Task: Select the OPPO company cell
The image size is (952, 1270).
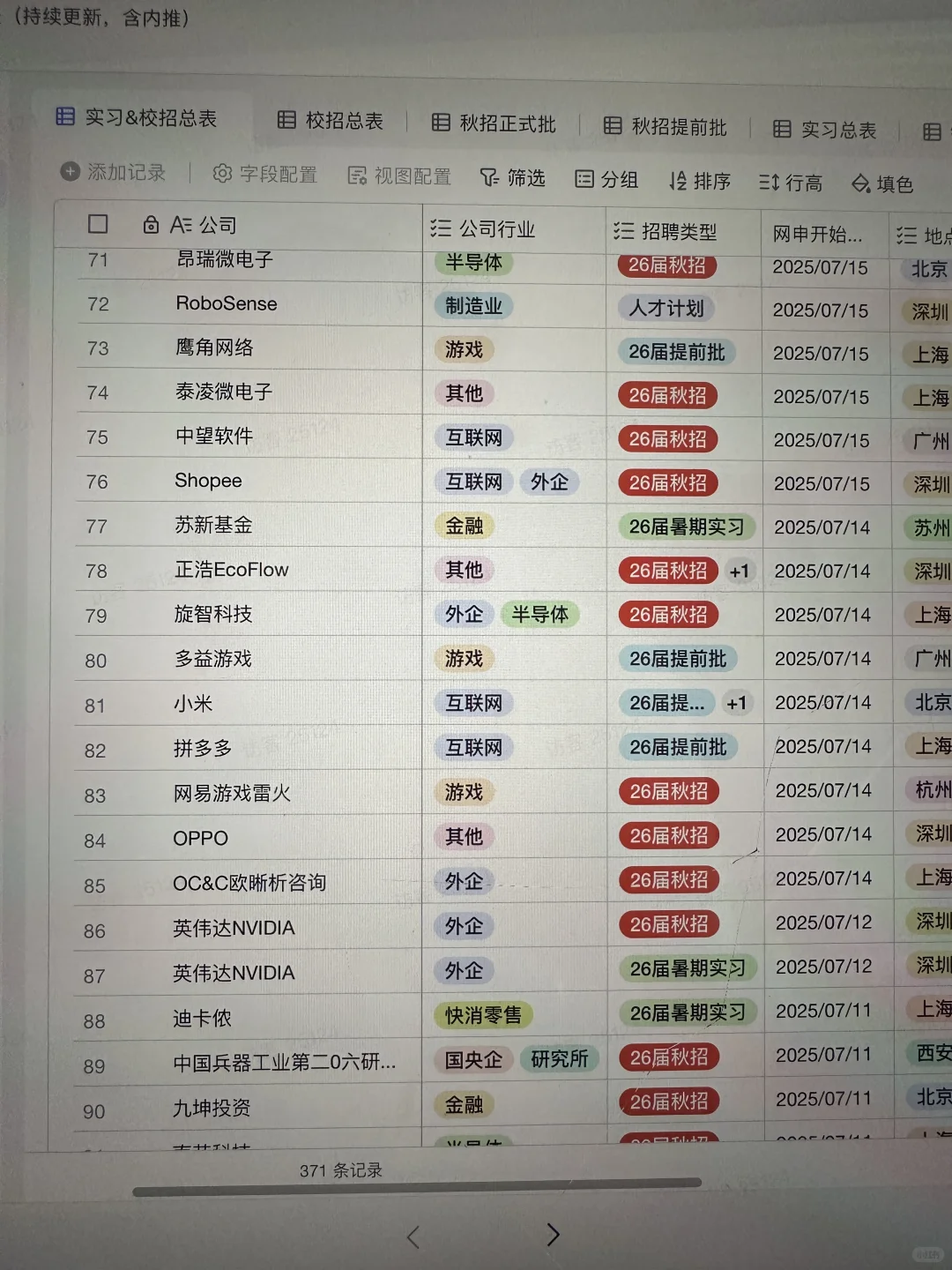Action: coord(200,838)
